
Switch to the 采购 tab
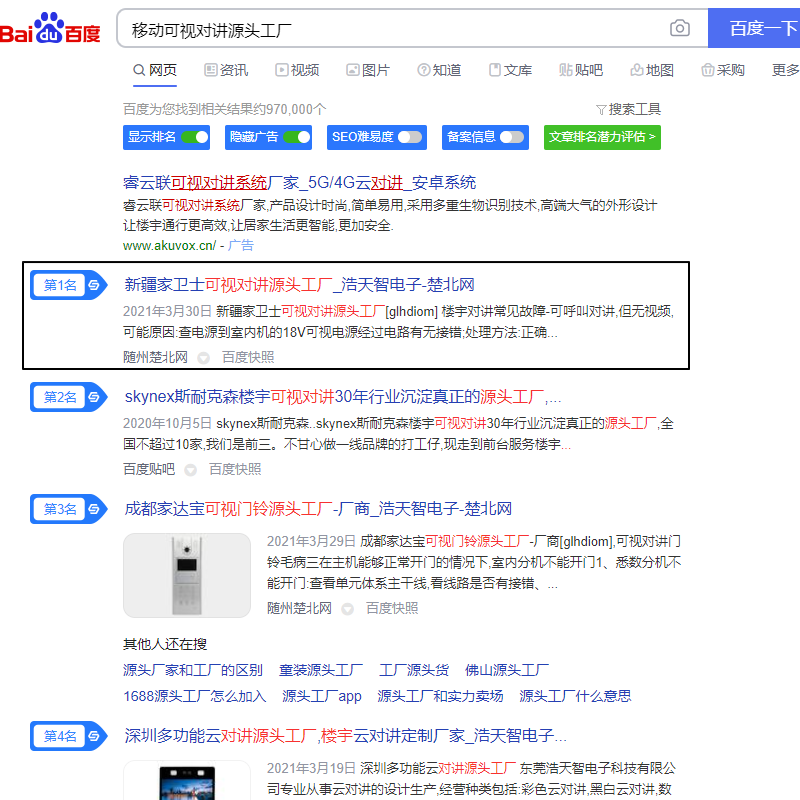click(x=723, y=70)
